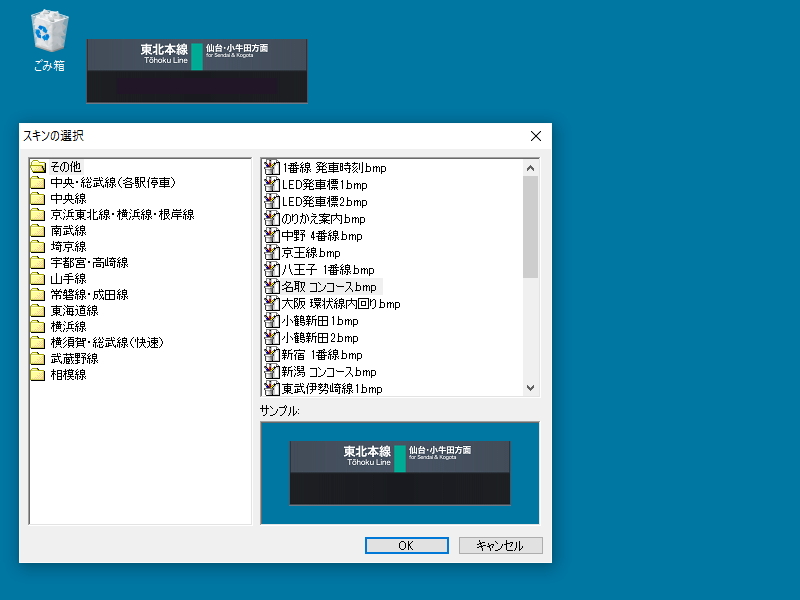Click the のりかえ案内.bmp file icon
Viewport: 800px width, 600px height.
[x=272, y=219]
